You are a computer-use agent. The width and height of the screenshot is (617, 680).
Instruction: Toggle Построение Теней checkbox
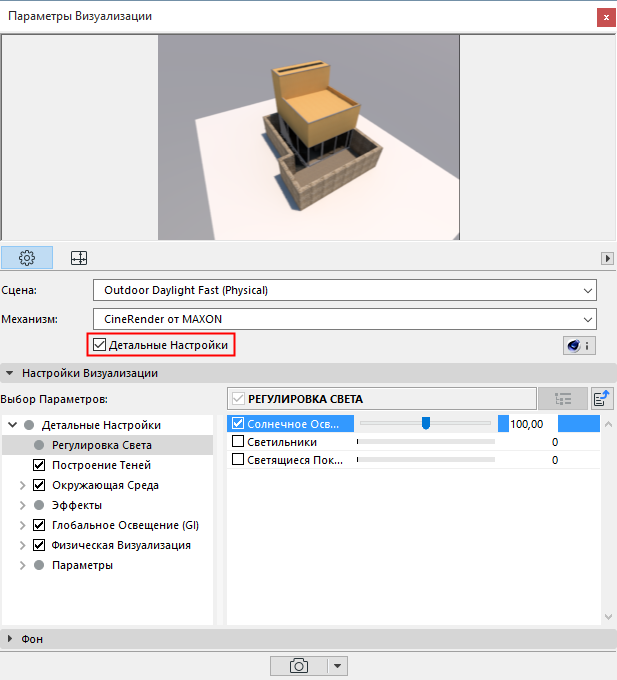tap(39, 465)
